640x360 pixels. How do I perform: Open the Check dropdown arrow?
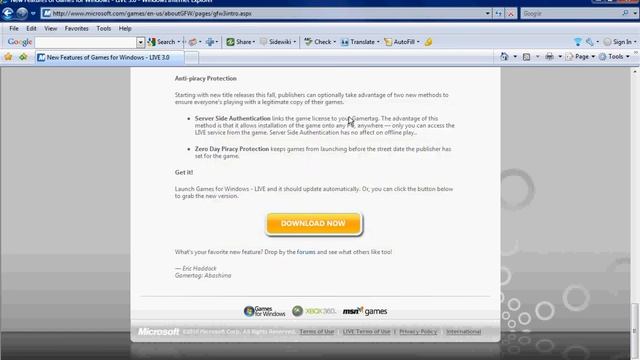tap(335, 42)
